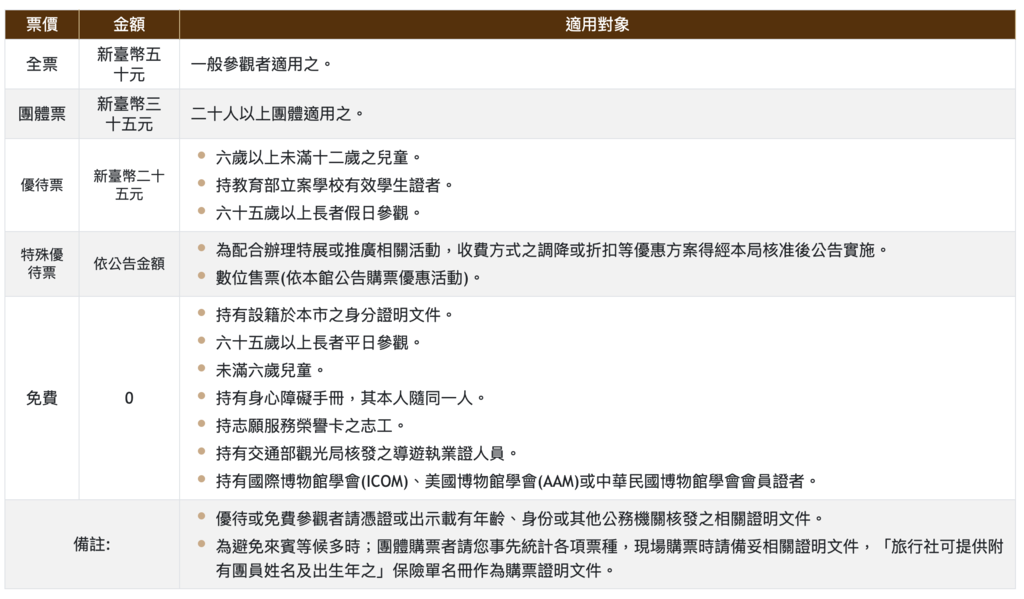Click the 依公告金額 amount cell

[x=129, y=264]
